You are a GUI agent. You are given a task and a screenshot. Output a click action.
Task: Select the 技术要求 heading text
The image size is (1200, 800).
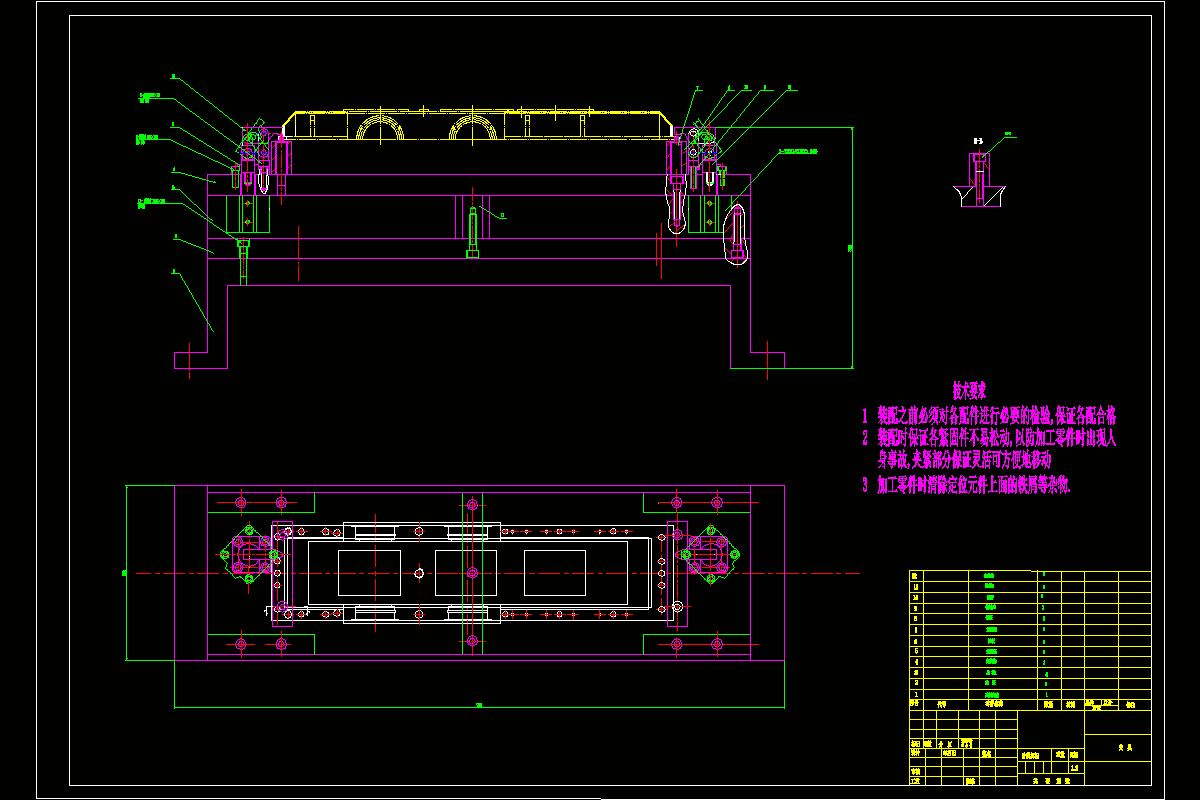coord(969,389)
